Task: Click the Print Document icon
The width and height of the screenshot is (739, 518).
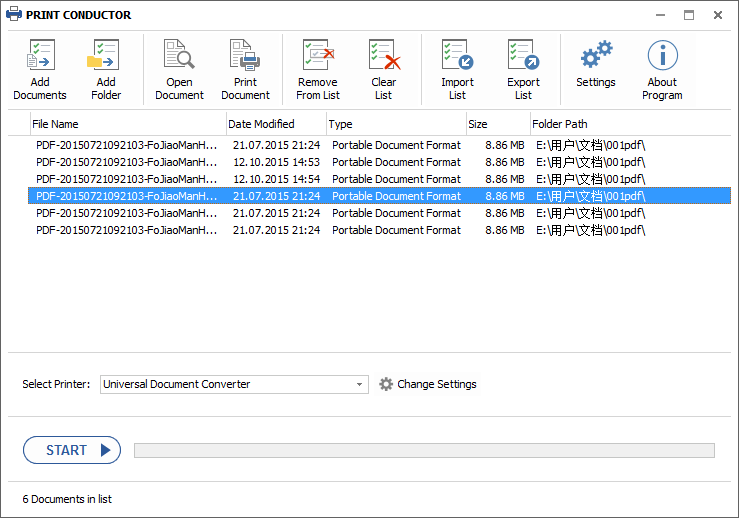Action: coord(245,56)
